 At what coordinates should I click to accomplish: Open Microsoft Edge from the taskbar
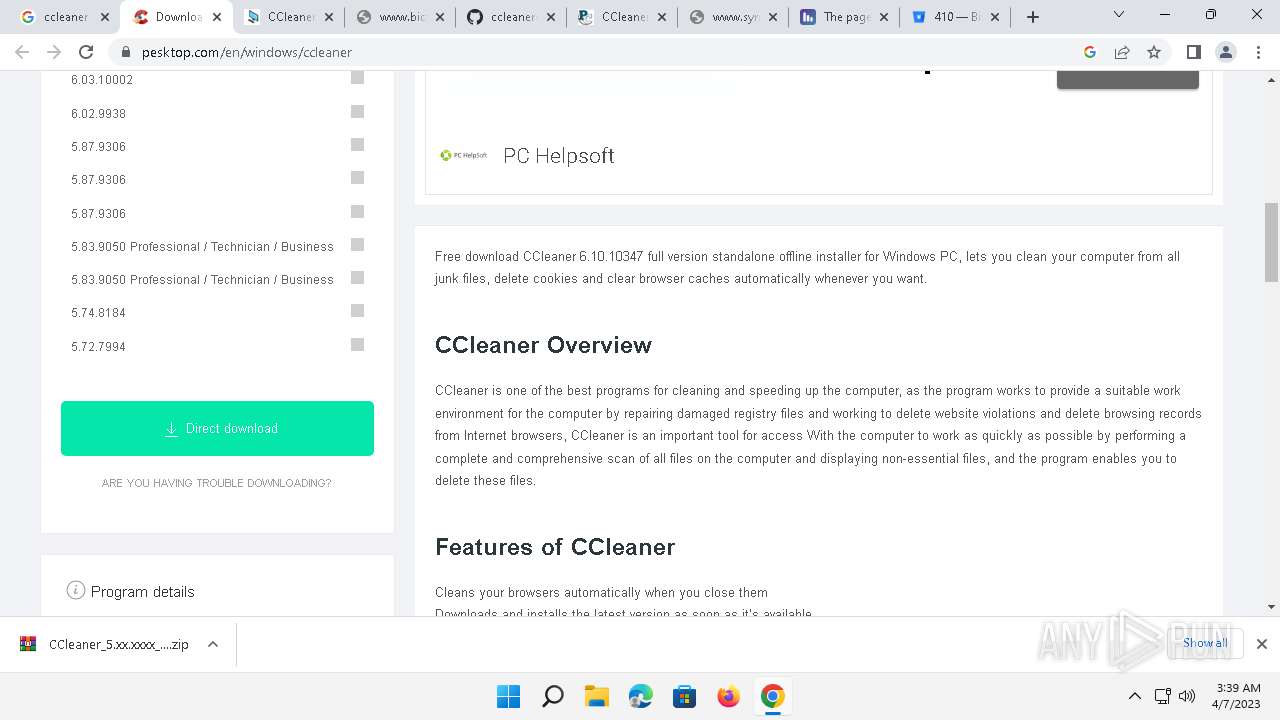click(640, 696)
